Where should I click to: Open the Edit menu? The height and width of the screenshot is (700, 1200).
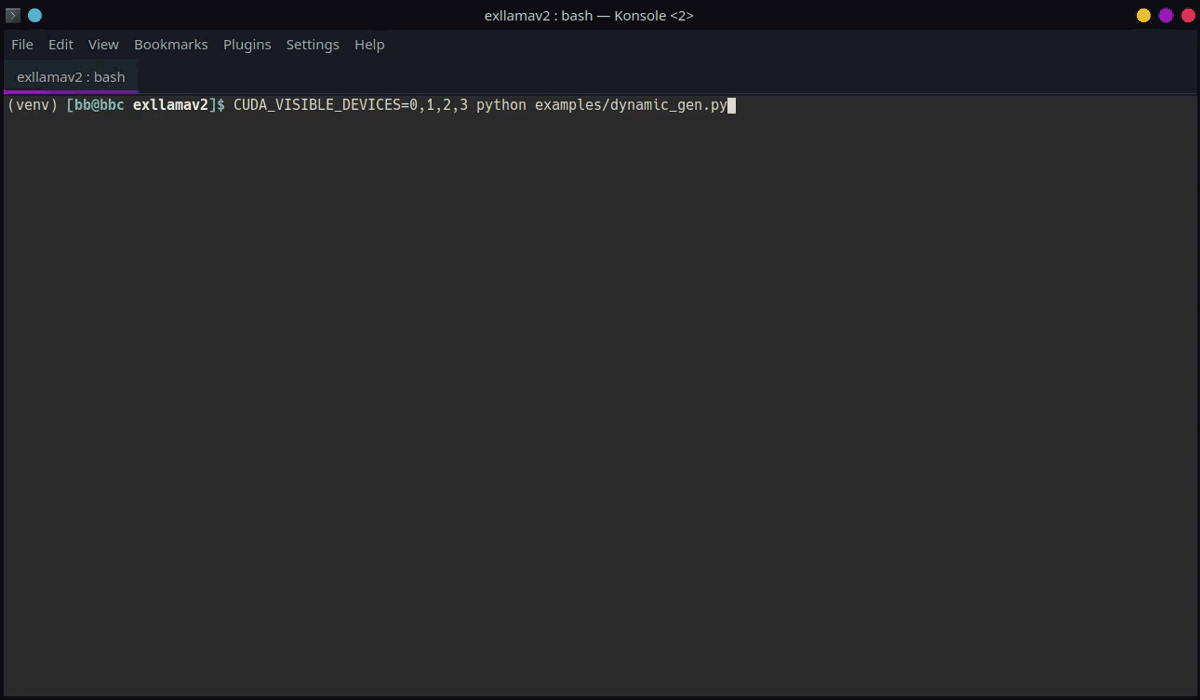point(60,44)
